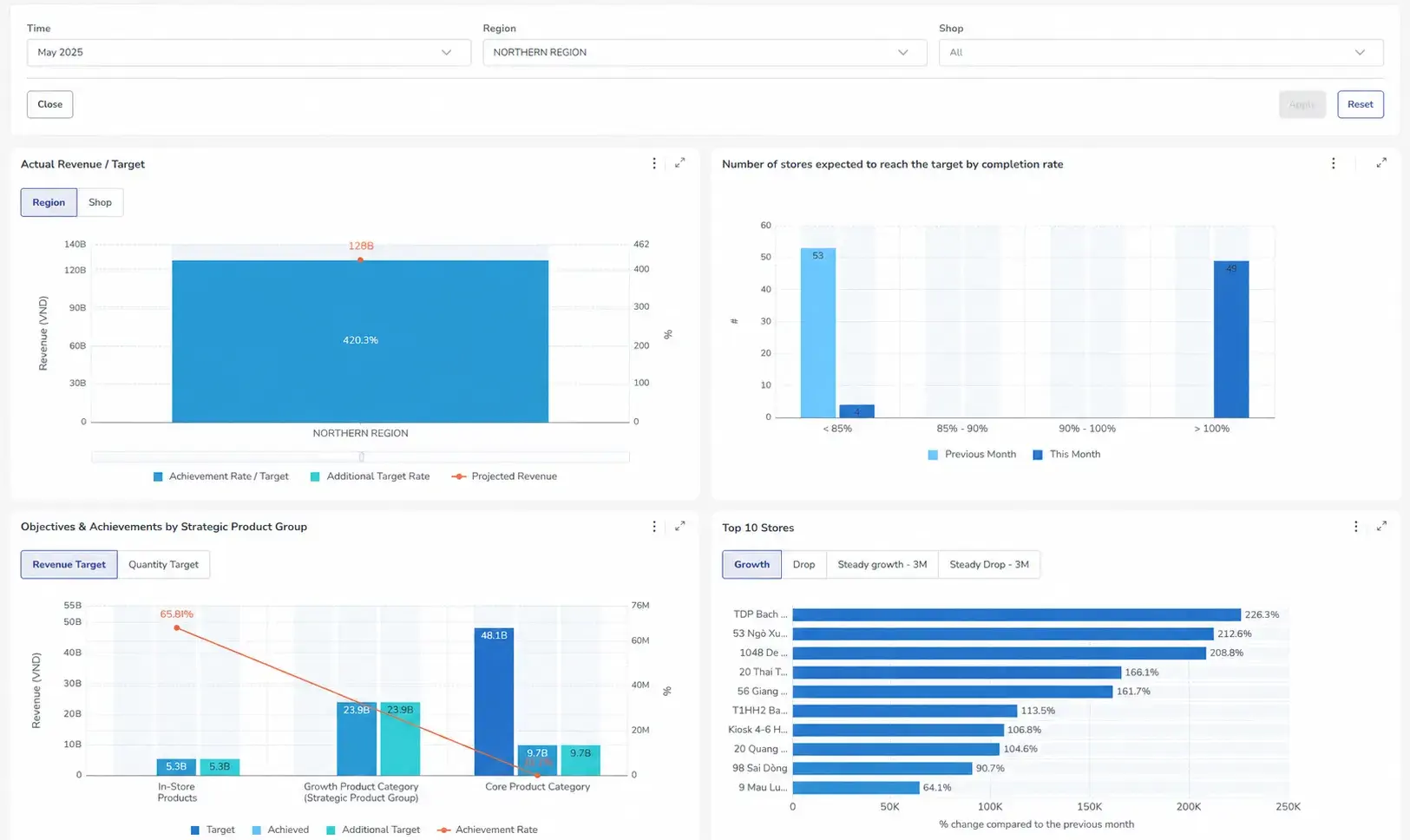Click the 9 Mau Lu... bar at 64.1%
The image size is (1410, 840).
(x=856, y=788)
